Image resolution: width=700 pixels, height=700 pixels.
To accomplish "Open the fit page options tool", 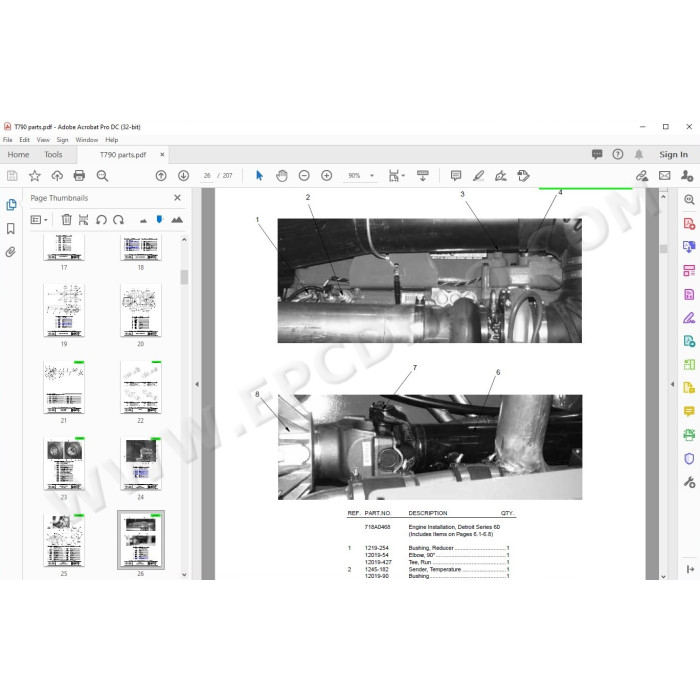I will pos(396,176).
